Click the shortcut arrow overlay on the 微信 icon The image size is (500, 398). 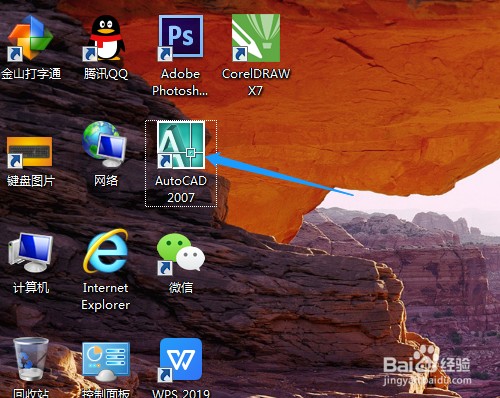click(165, 268)
